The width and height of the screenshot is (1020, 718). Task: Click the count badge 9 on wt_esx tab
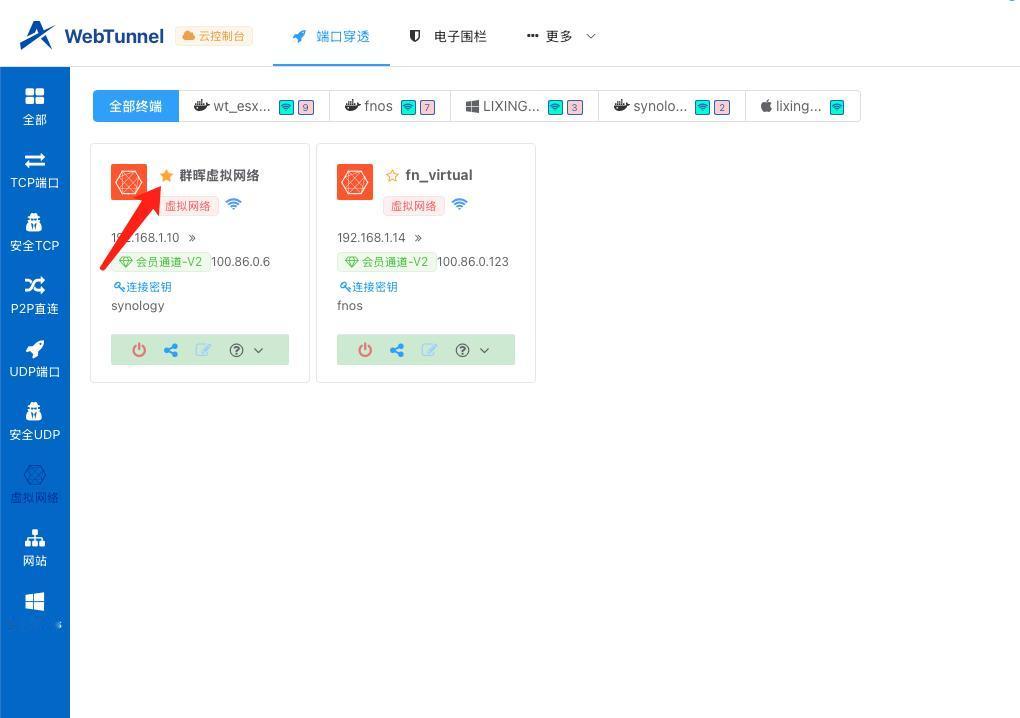306,107
